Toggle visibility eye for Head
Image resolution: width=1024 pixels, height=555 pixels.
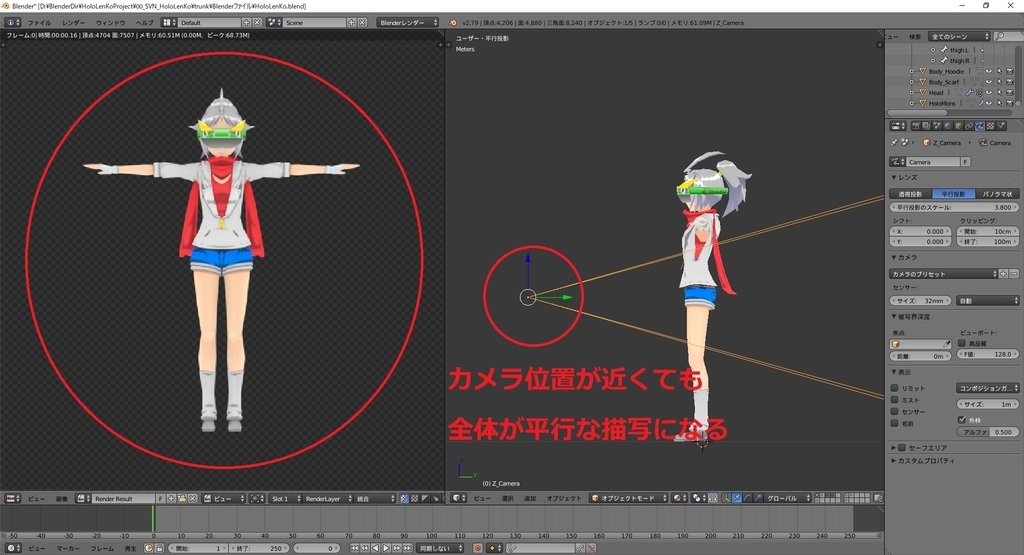pos(989,93)
